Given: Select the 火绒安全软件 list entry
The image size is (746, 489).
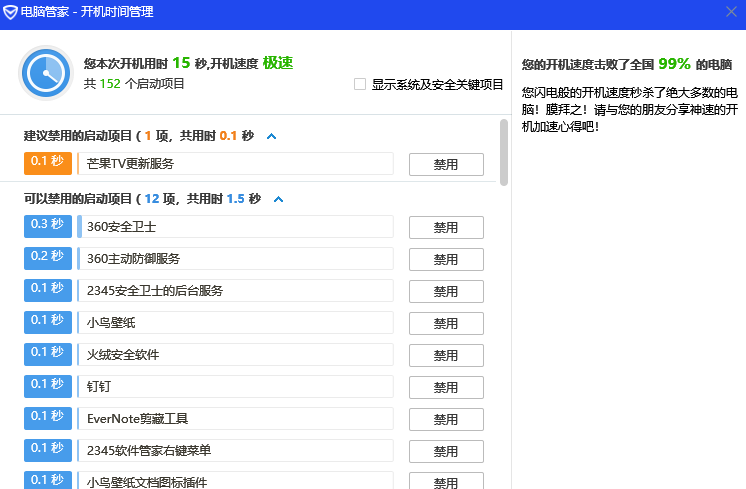Looking at the screenshot, I should 235,355.
